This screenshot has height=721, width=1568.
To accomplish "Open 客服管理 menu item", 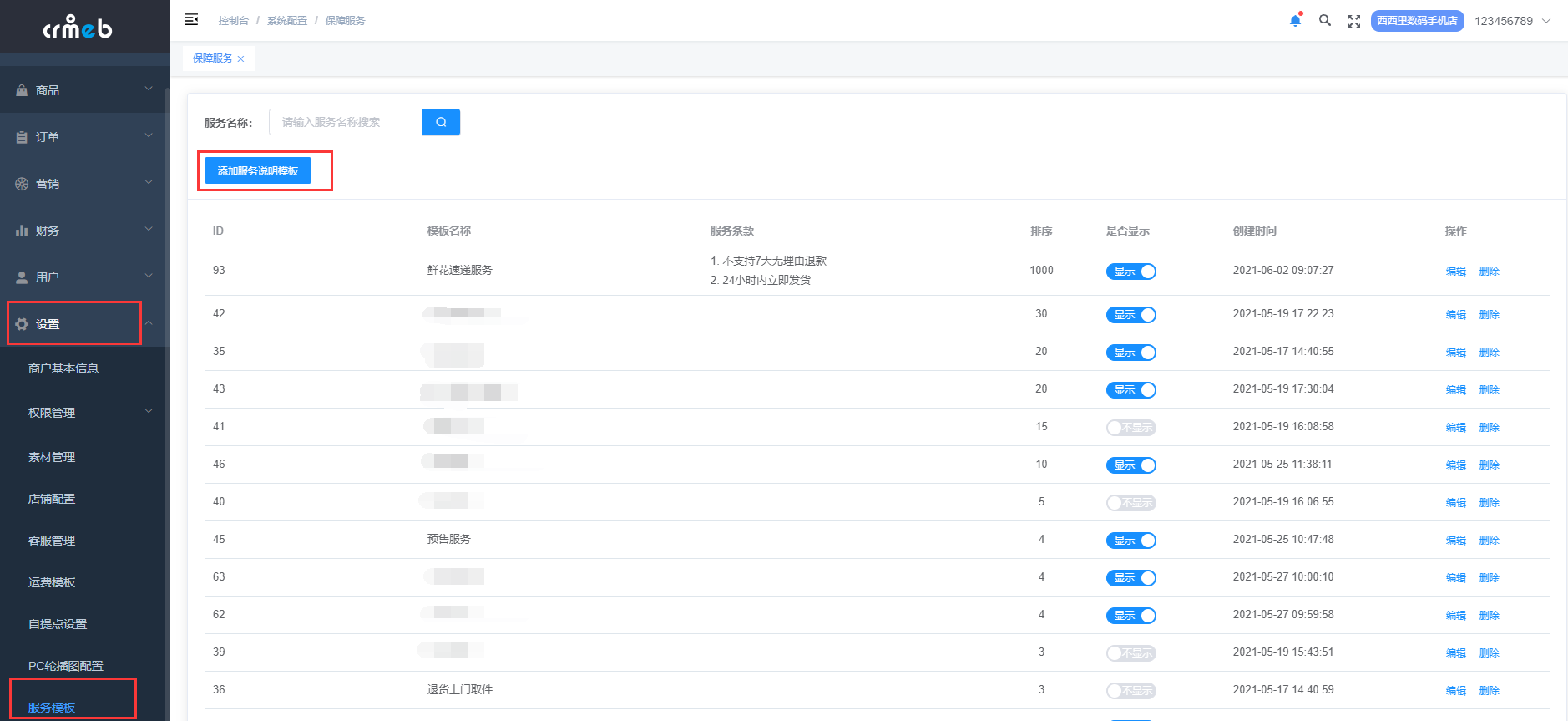I will point(52,541).
